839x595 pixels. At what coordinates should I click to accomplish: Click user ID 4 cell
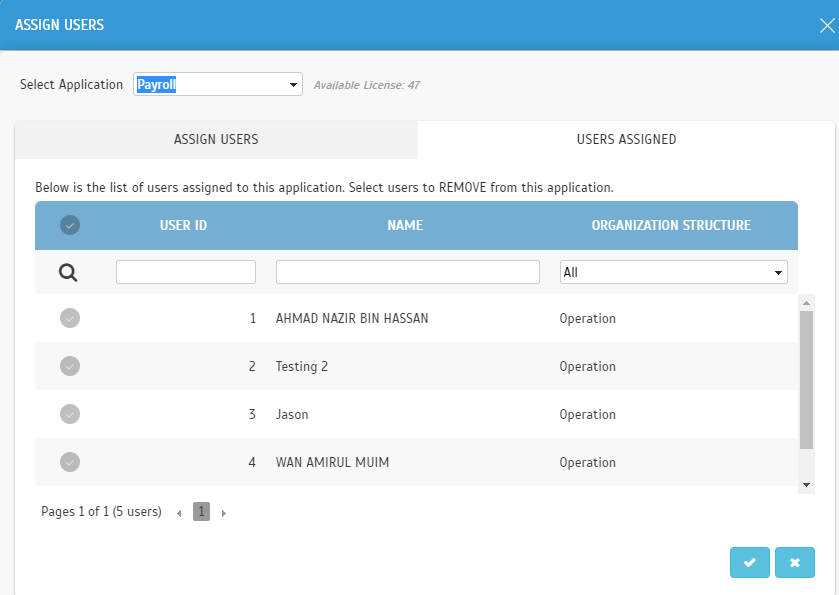252,462
